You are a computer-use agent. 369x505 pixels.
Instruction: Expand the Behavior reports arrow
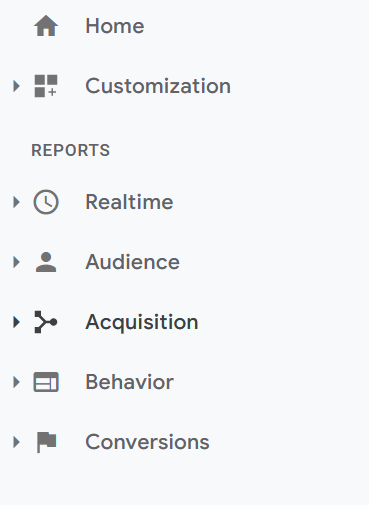coord(16,382)
